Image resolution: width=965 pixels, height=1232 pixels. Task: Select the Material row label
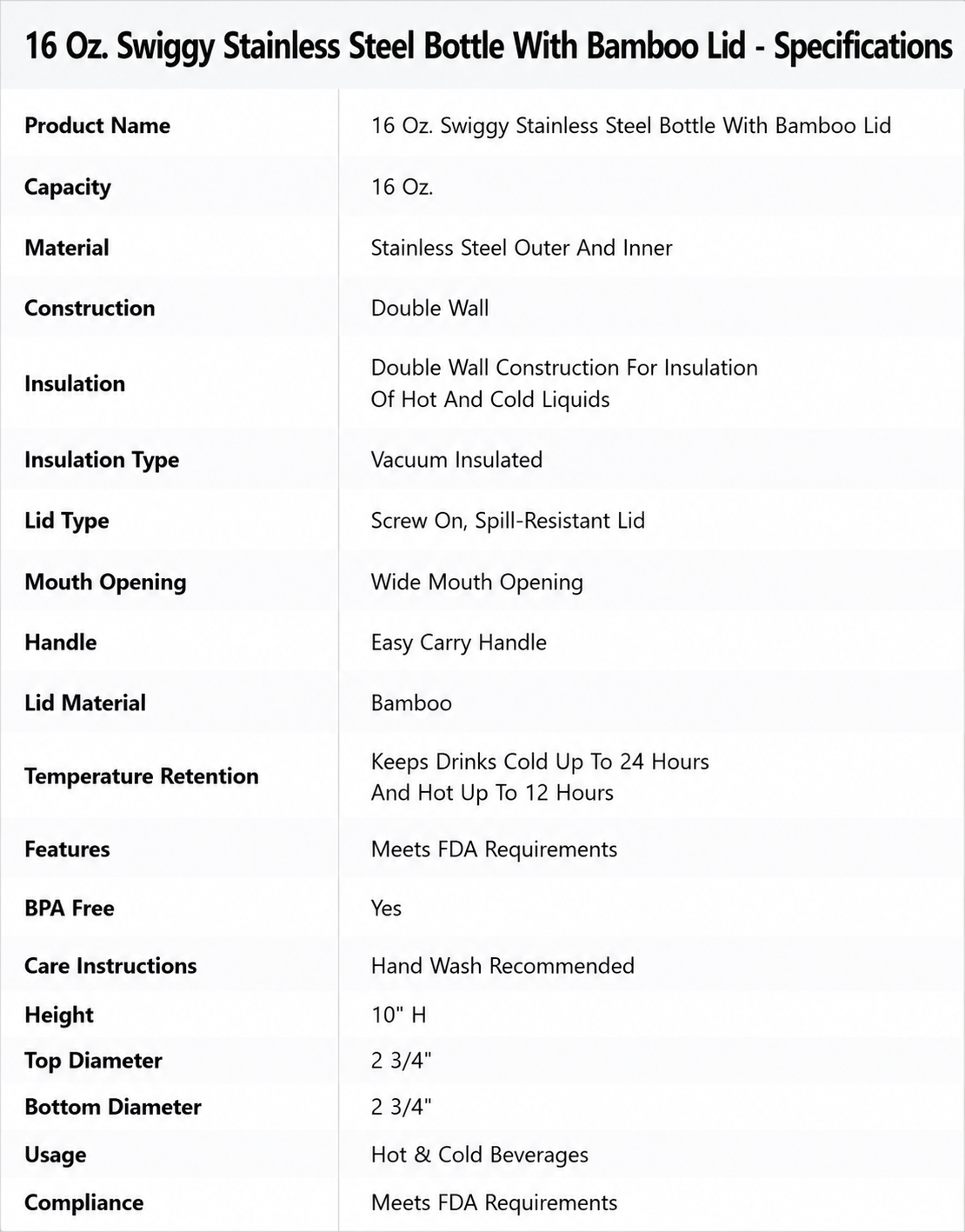point(67,248)
